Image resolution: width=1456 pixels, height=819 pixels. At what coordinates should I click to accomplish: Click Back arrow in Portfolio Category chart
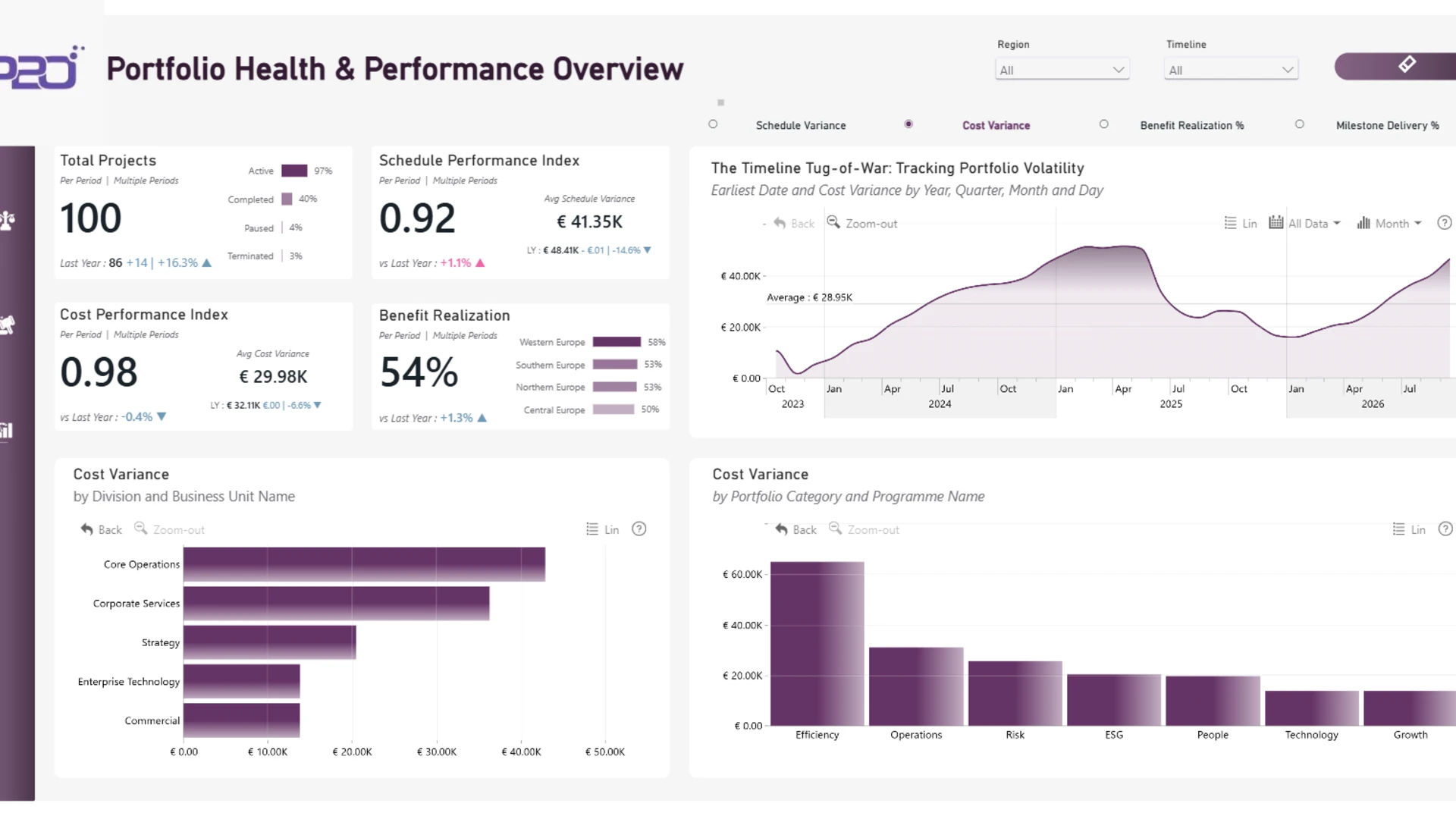point(782,529)
